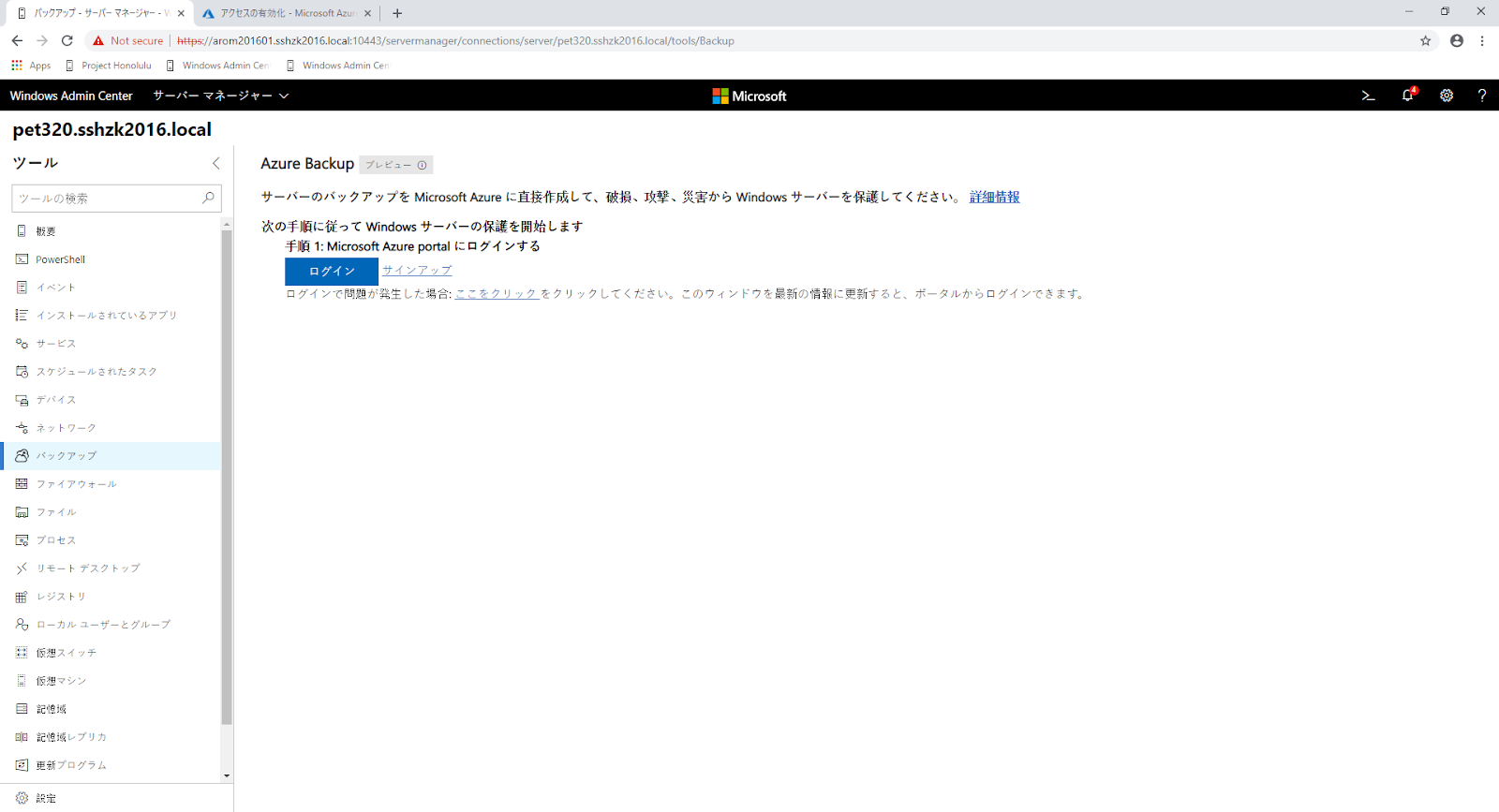Open the PowerShell tool icon
This screenshot has width=1499, height=812.
tap(22, 259)
